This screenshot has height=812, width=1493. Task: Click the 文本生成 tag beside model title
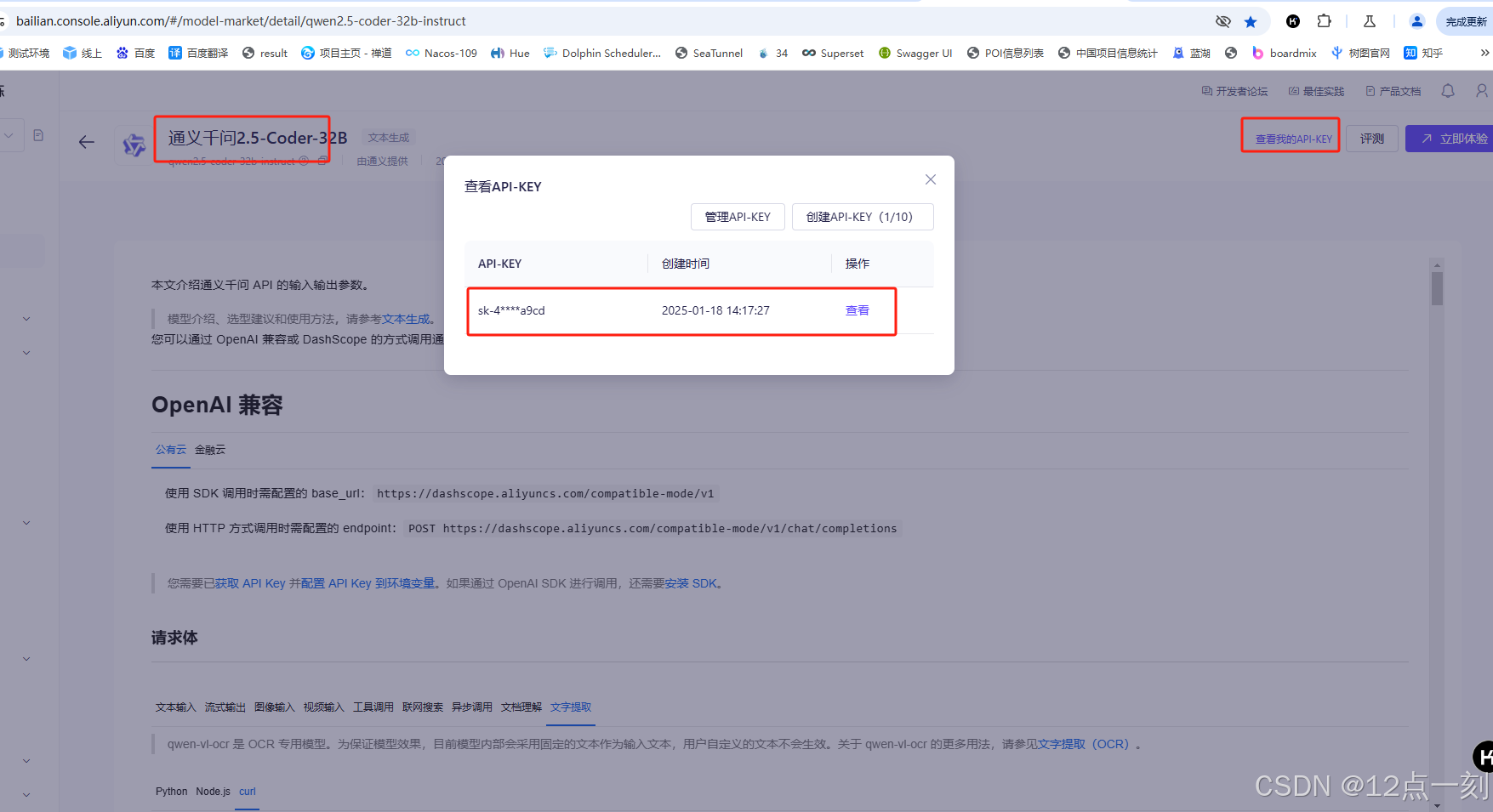(389, 138)
